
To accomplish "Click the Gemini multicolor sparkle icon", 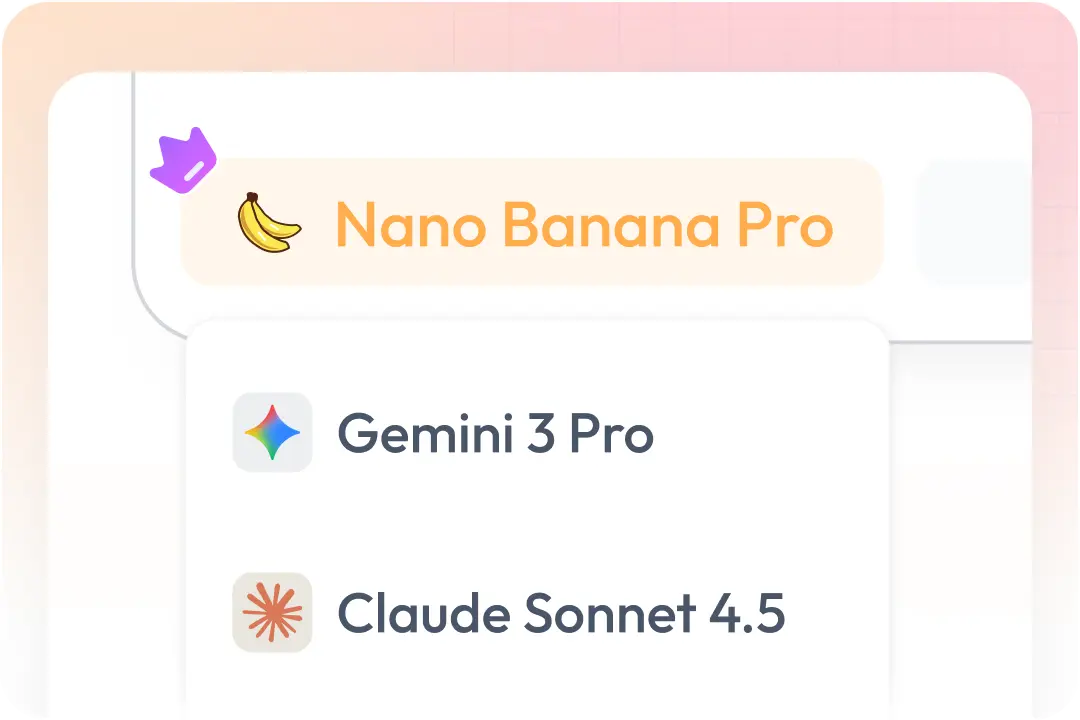I will coord(272,432).
